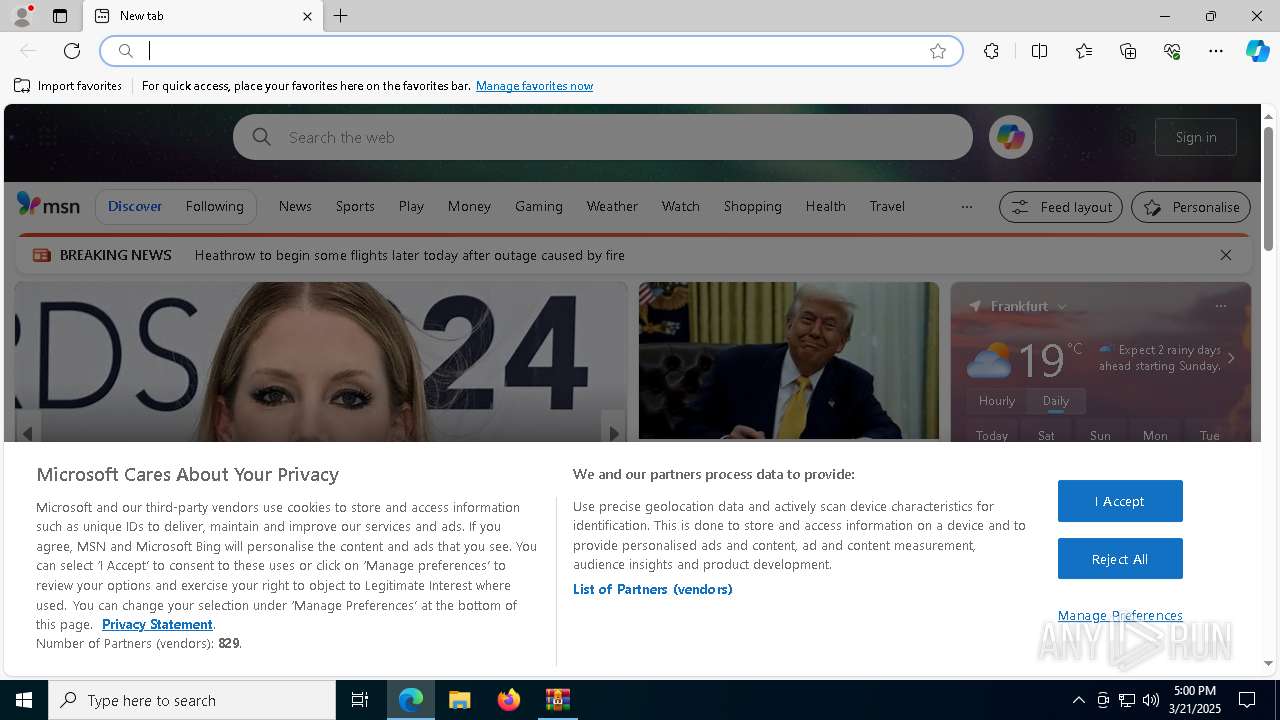
Task: Open a new tab with plus button
Action: tap(341, 16)
